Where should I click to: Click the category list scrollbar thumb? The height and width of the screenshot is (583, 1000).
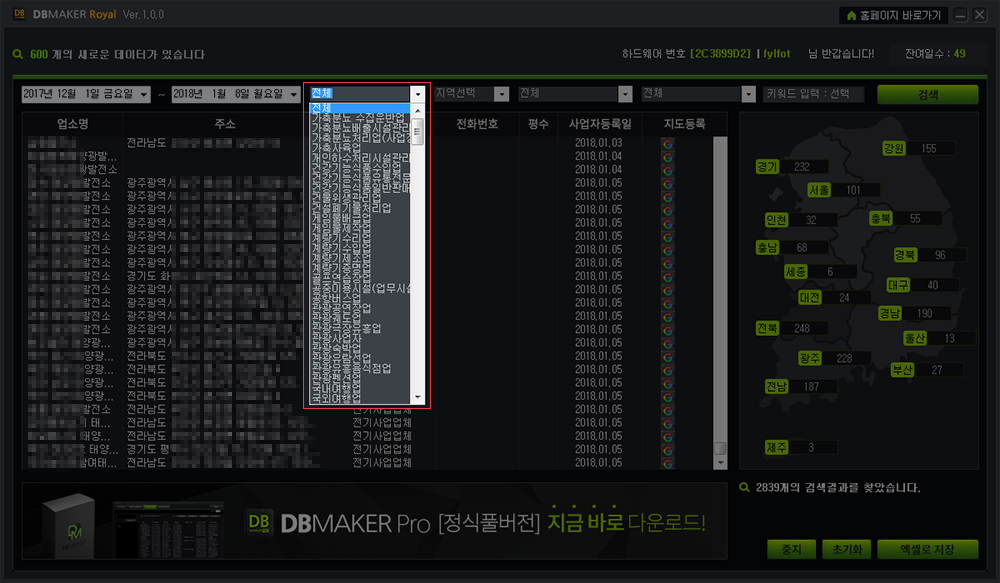418,131
